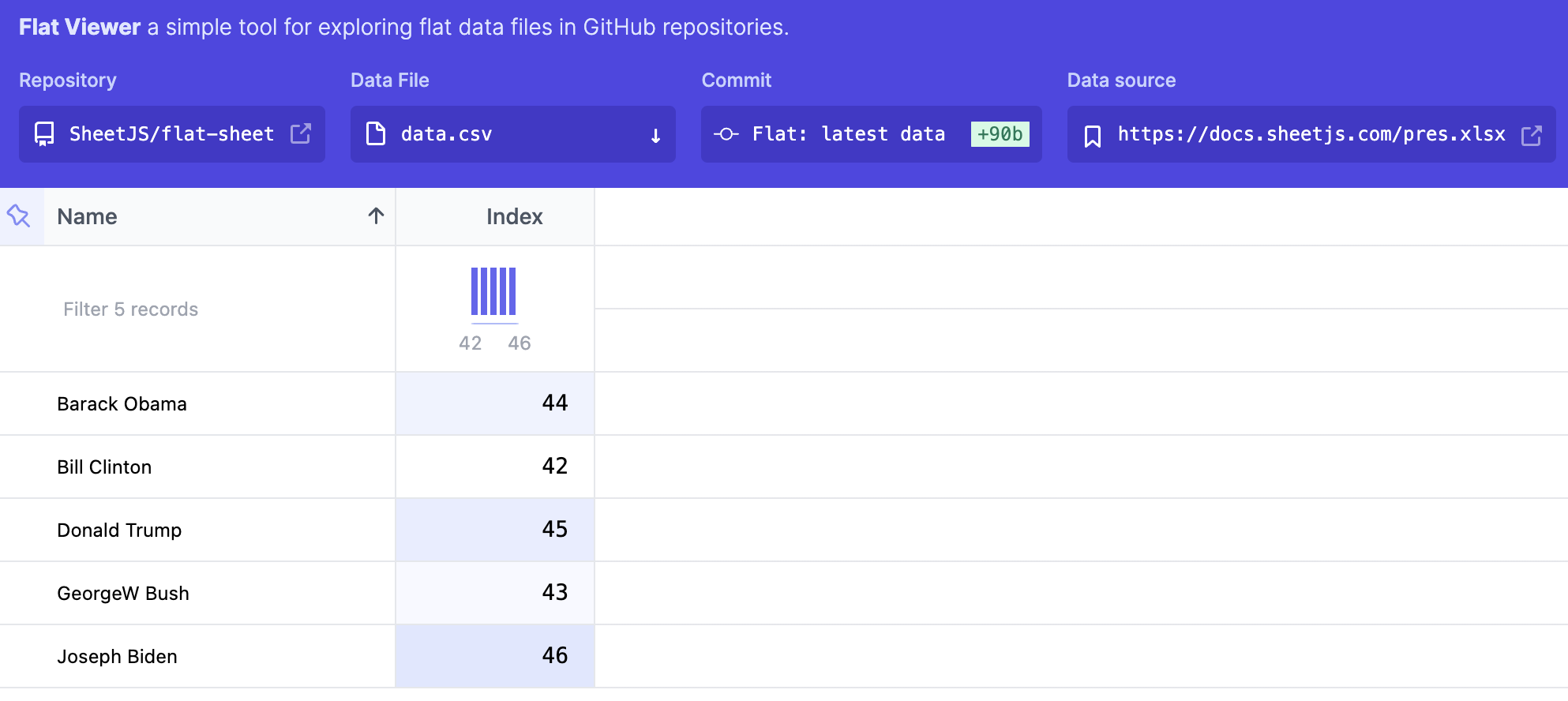Viewport: 1568px width, 701px height.
Task: Expand the data.csv file dropdown arrow
Action: tap(655, 136)
